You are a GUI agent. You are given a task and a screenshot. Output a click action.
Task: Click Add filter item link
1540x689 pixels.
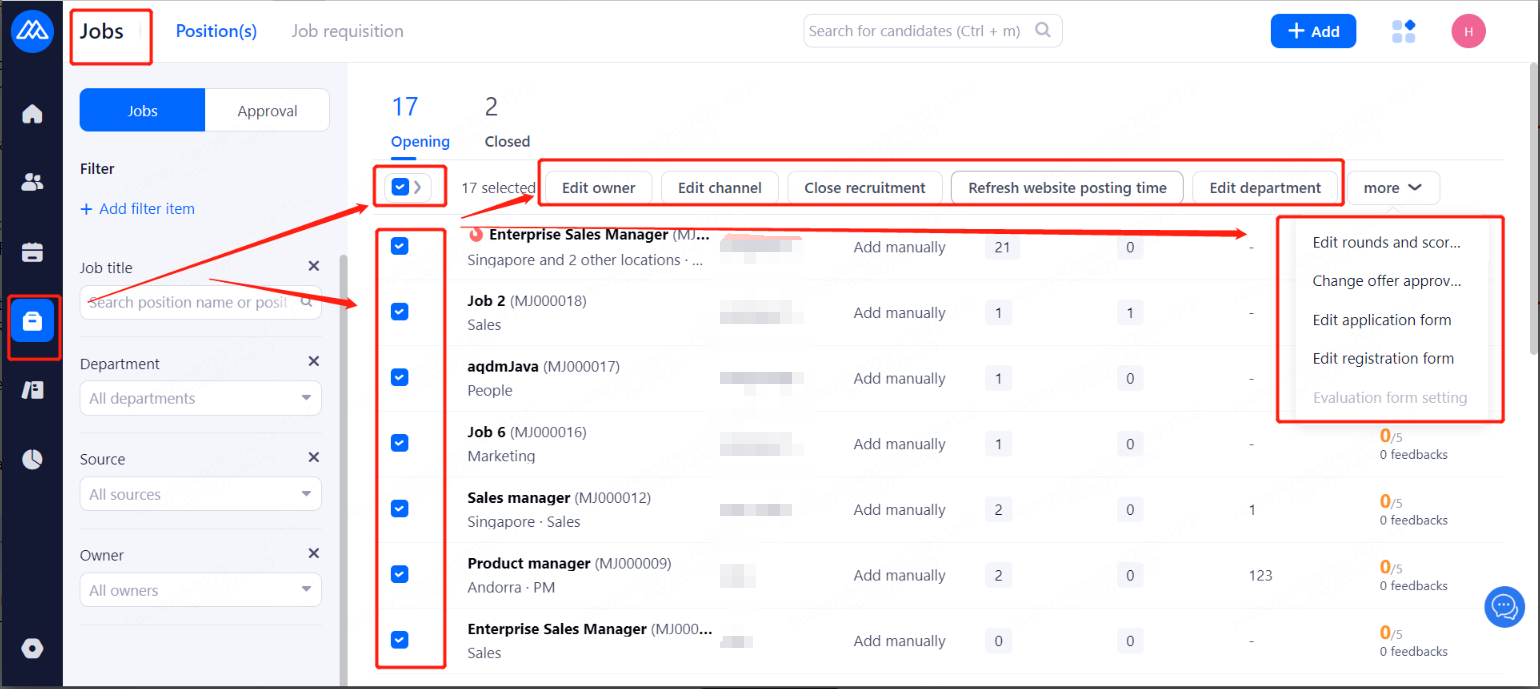click(138, 209)
